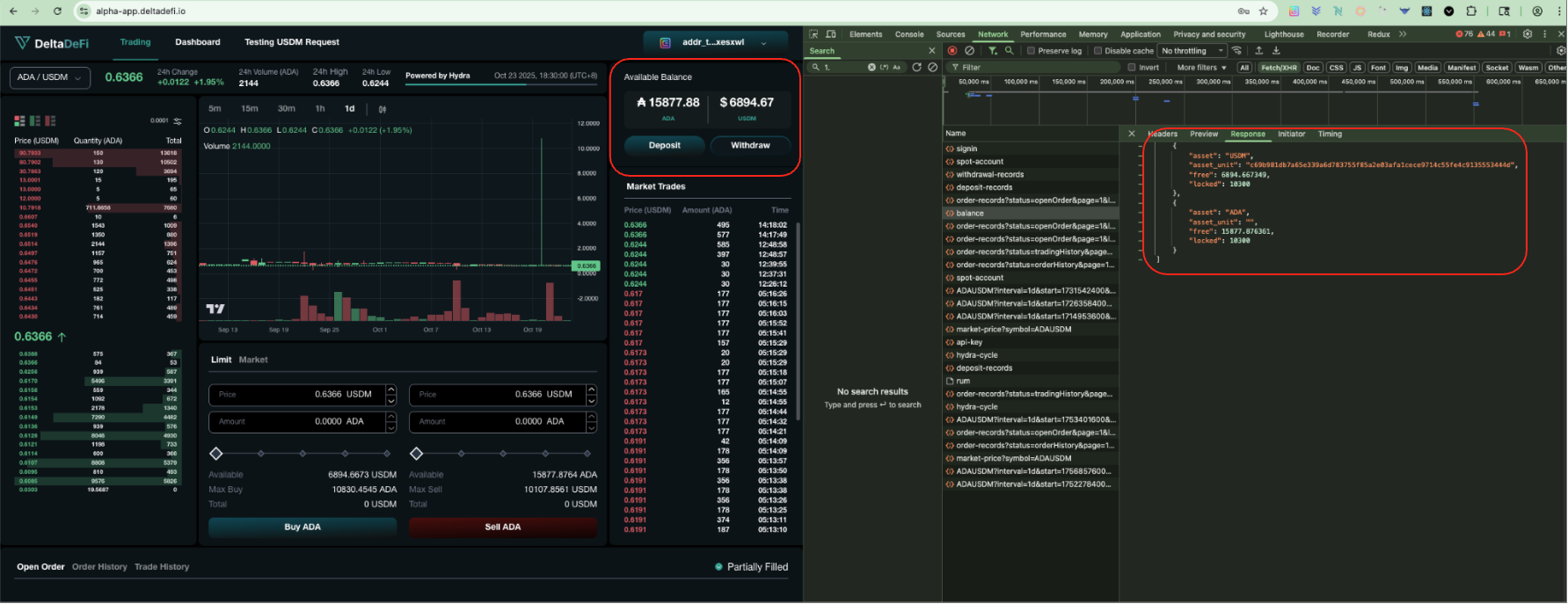Open the No throttling dropdown
This screenshot has width=1568, height=604.
coord(1192,51)
